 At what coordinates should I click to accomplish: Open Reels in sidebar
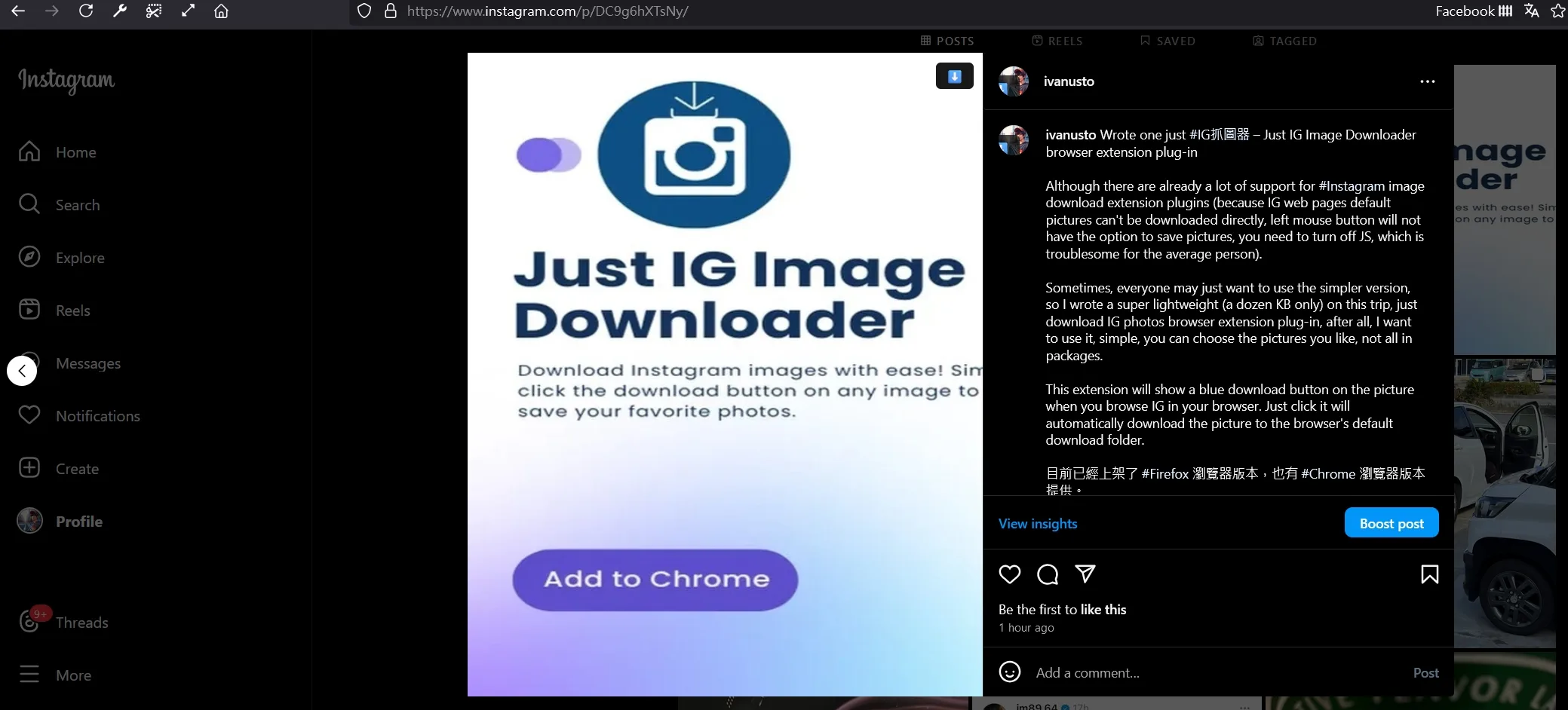[x=54, y=311]
